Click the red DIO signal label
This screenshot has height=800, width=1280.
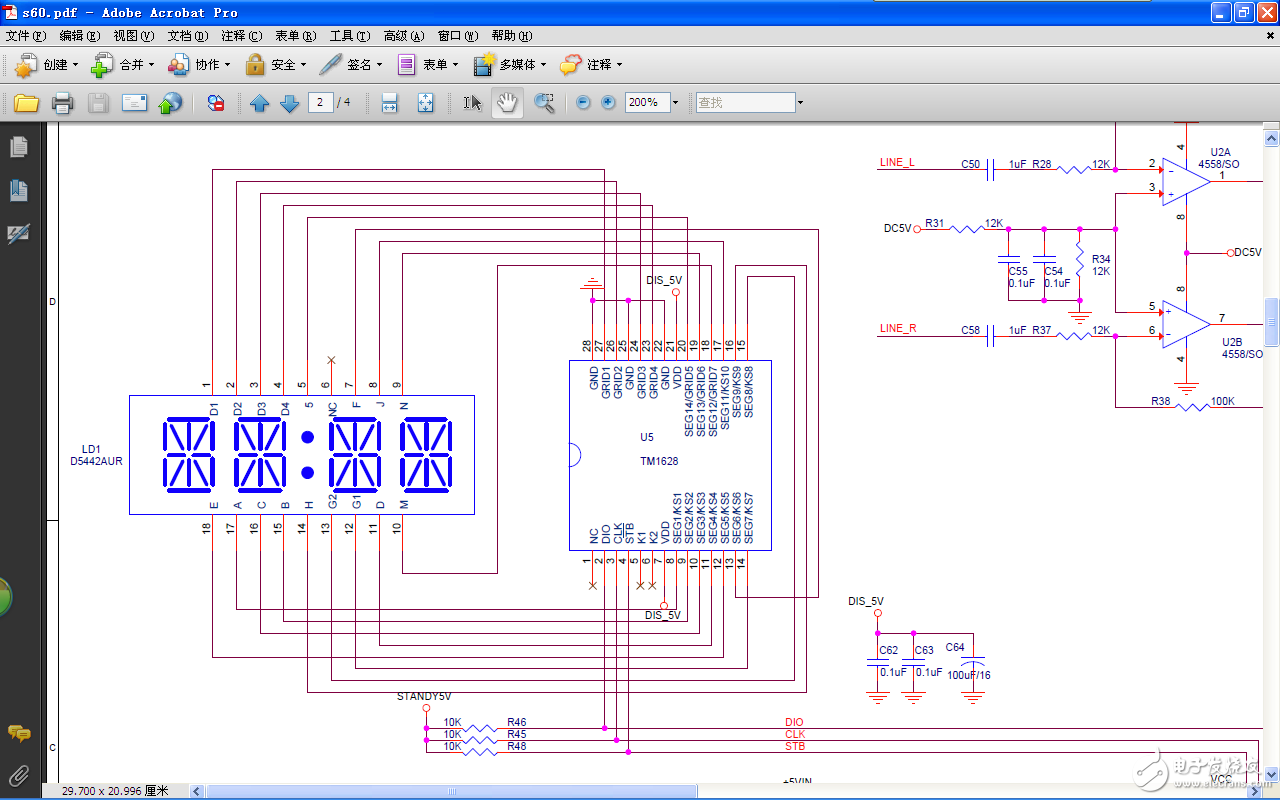(794, 722)
